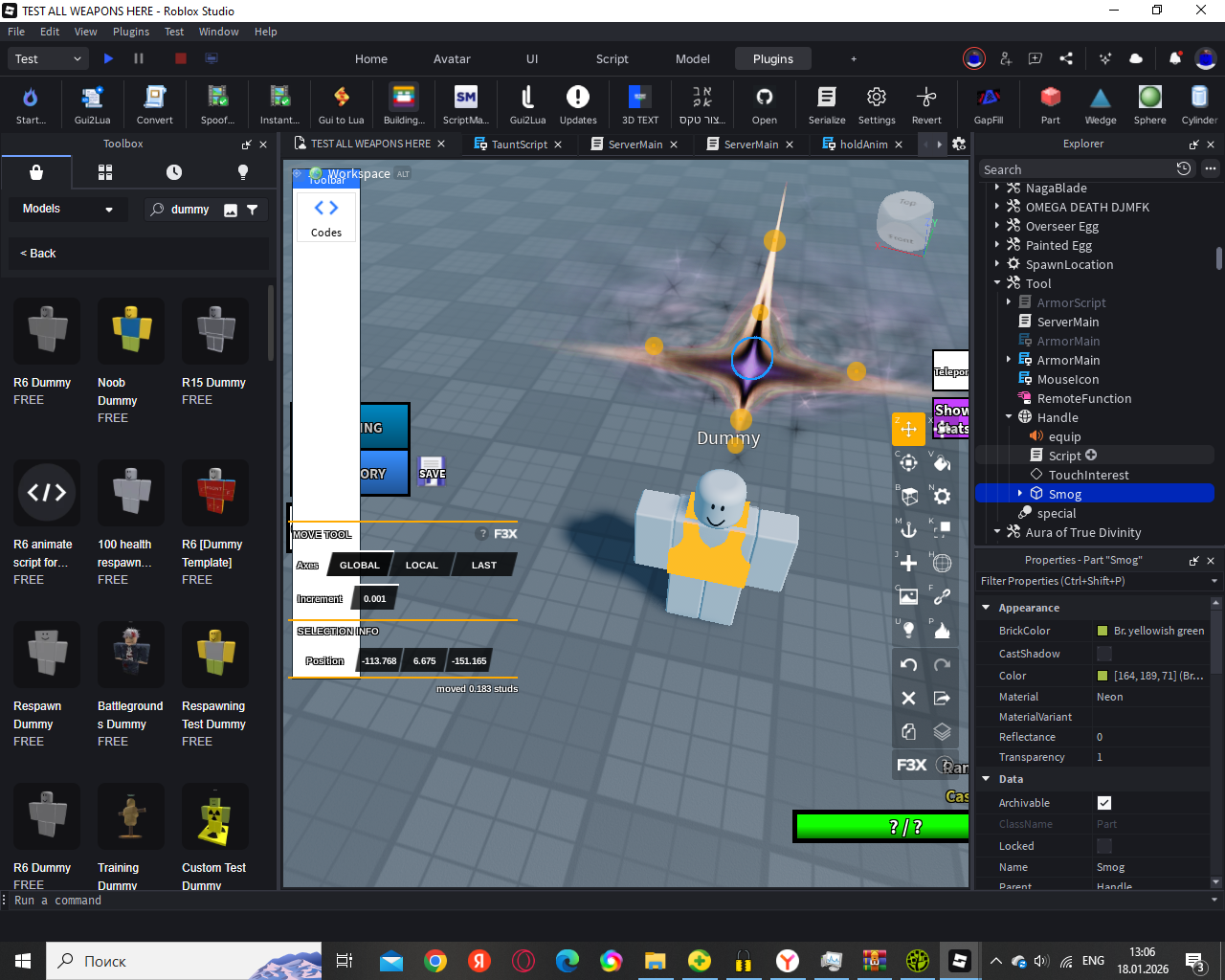Go back in the Toolbox
This screenshot has height=980, width=1225.
[38, 254]
